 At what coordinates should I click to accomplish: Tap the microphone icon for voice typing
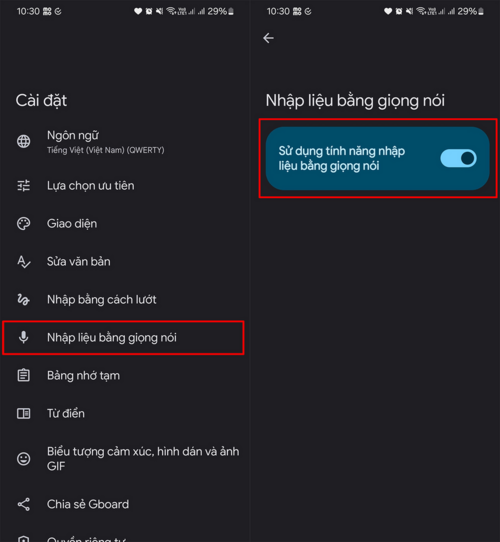tap(24, 337)
